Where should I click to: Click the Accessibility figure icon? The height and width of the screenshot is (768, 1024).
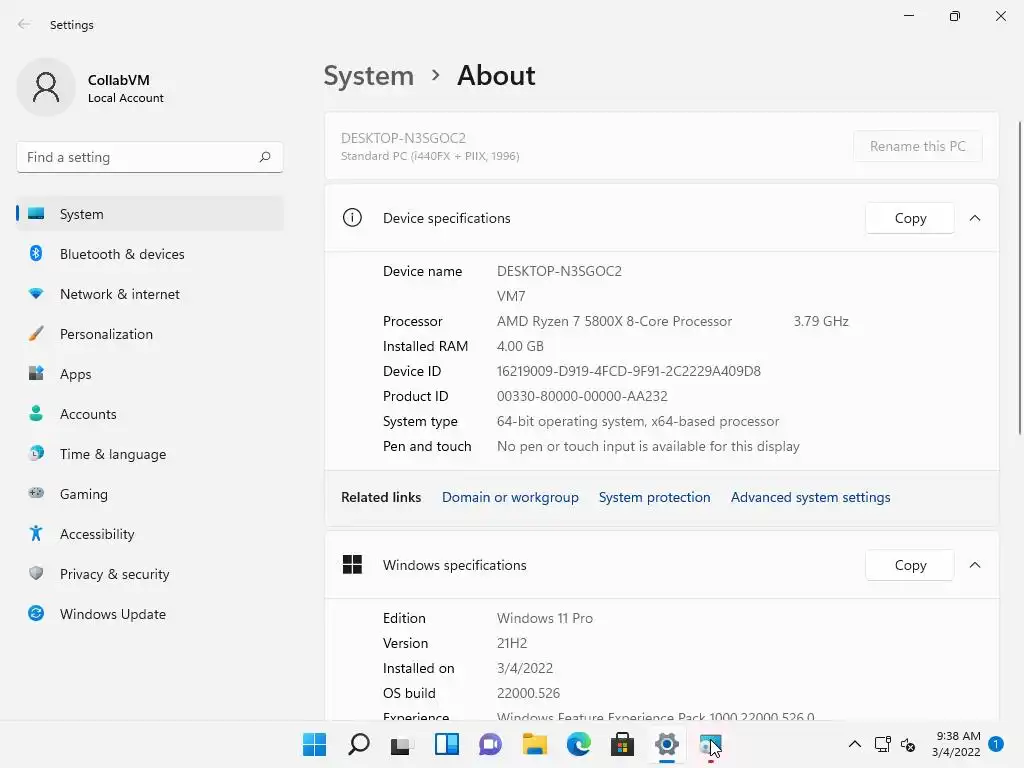tap(36, 534)
